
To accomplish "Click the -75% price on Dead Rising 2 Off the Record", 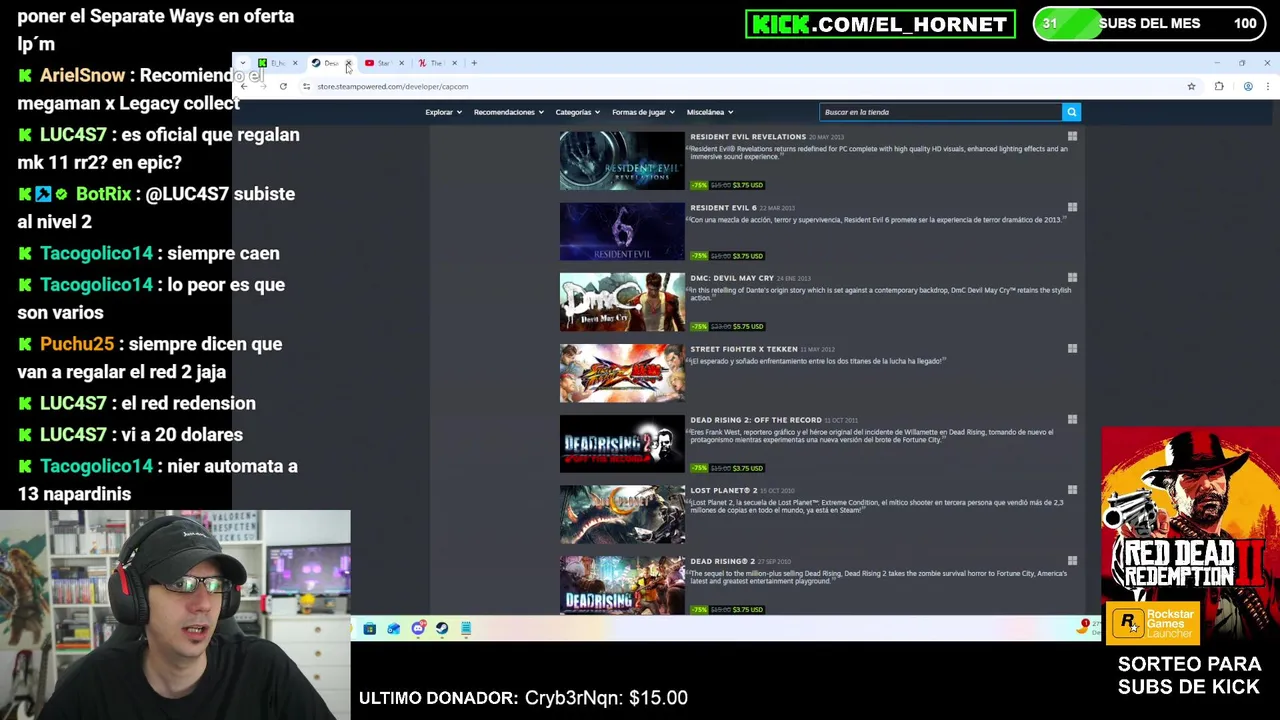I will tap(727, 468).
